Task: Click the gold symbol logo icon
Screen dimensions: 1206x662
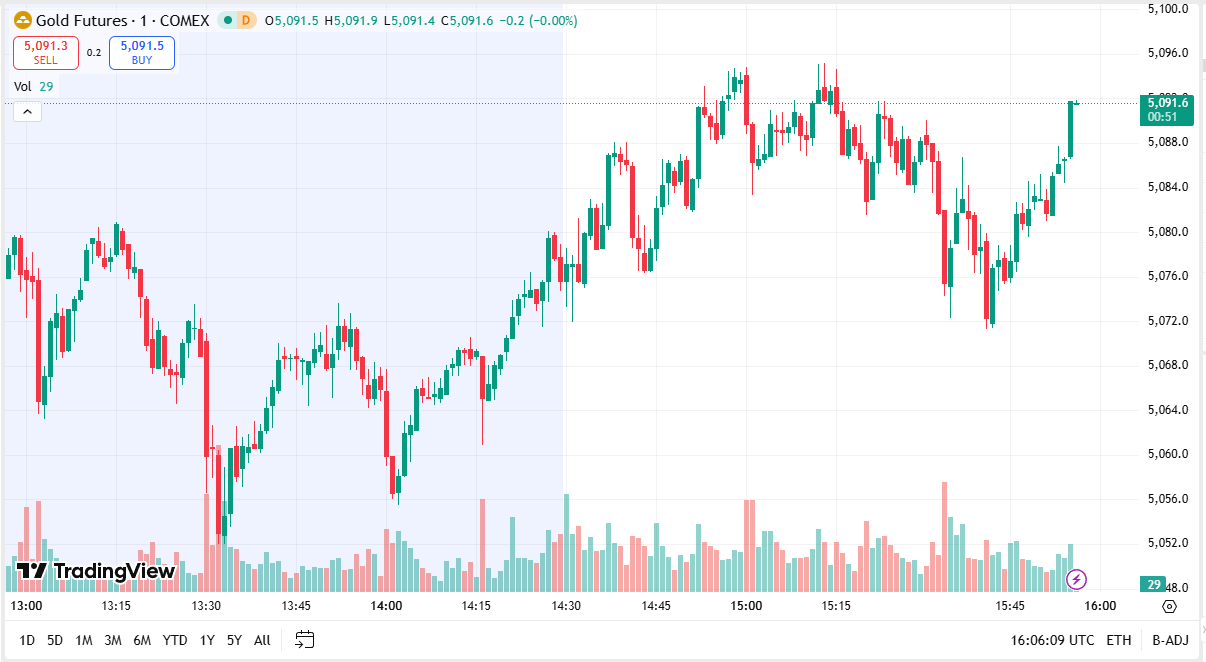Action: coord(22,20)
